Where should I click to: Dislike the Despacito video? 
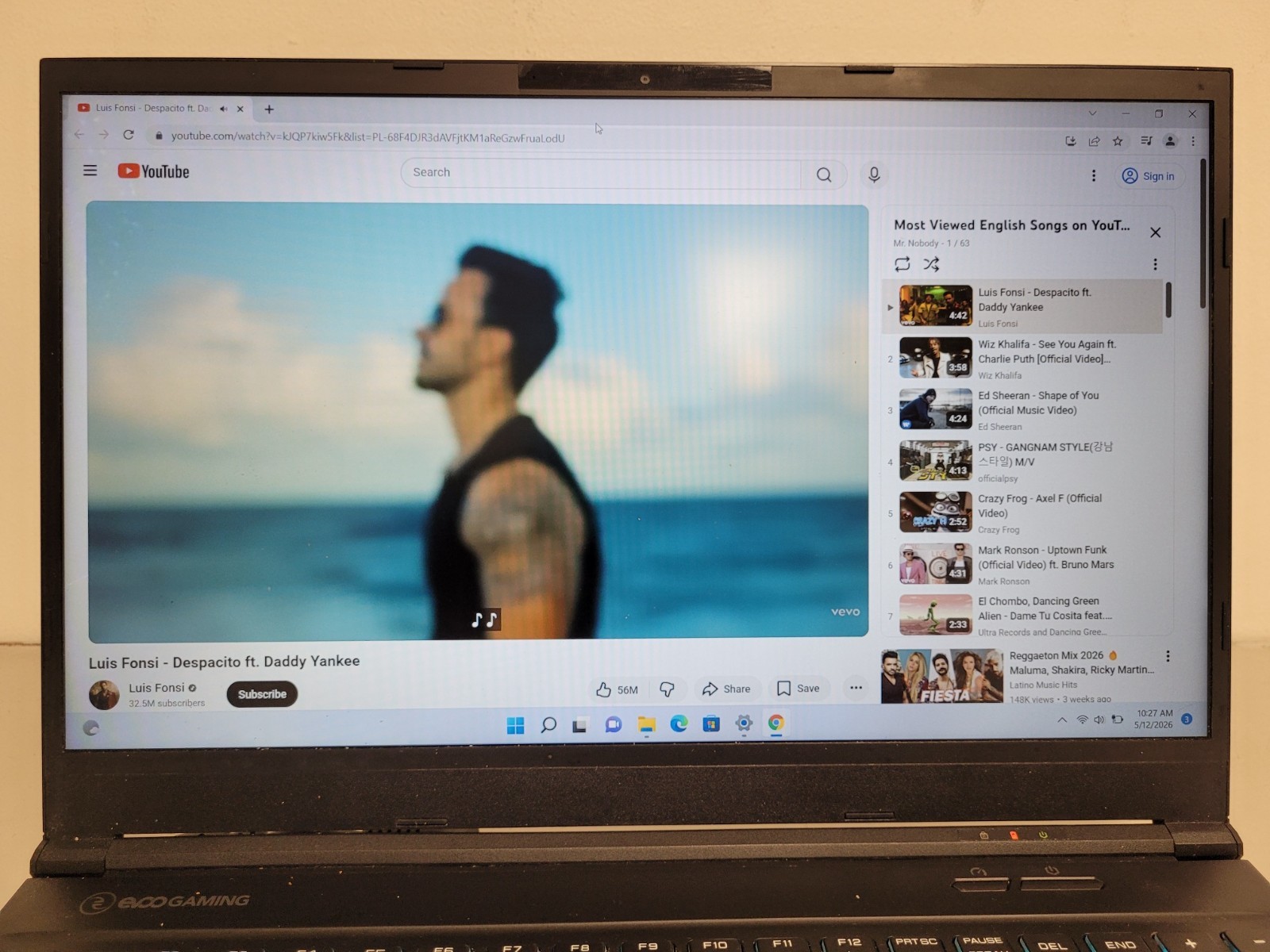667,689
